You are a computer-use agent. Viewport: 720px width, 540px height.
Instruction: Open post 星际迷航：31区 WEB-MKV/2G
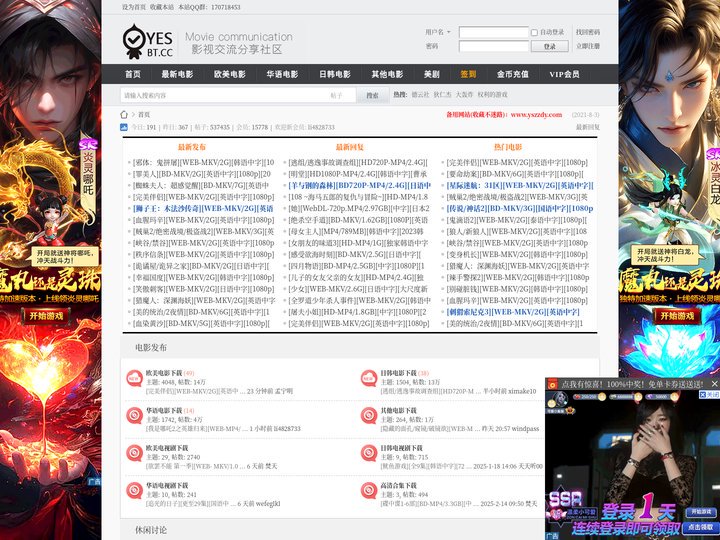click(x=520, y=186)
